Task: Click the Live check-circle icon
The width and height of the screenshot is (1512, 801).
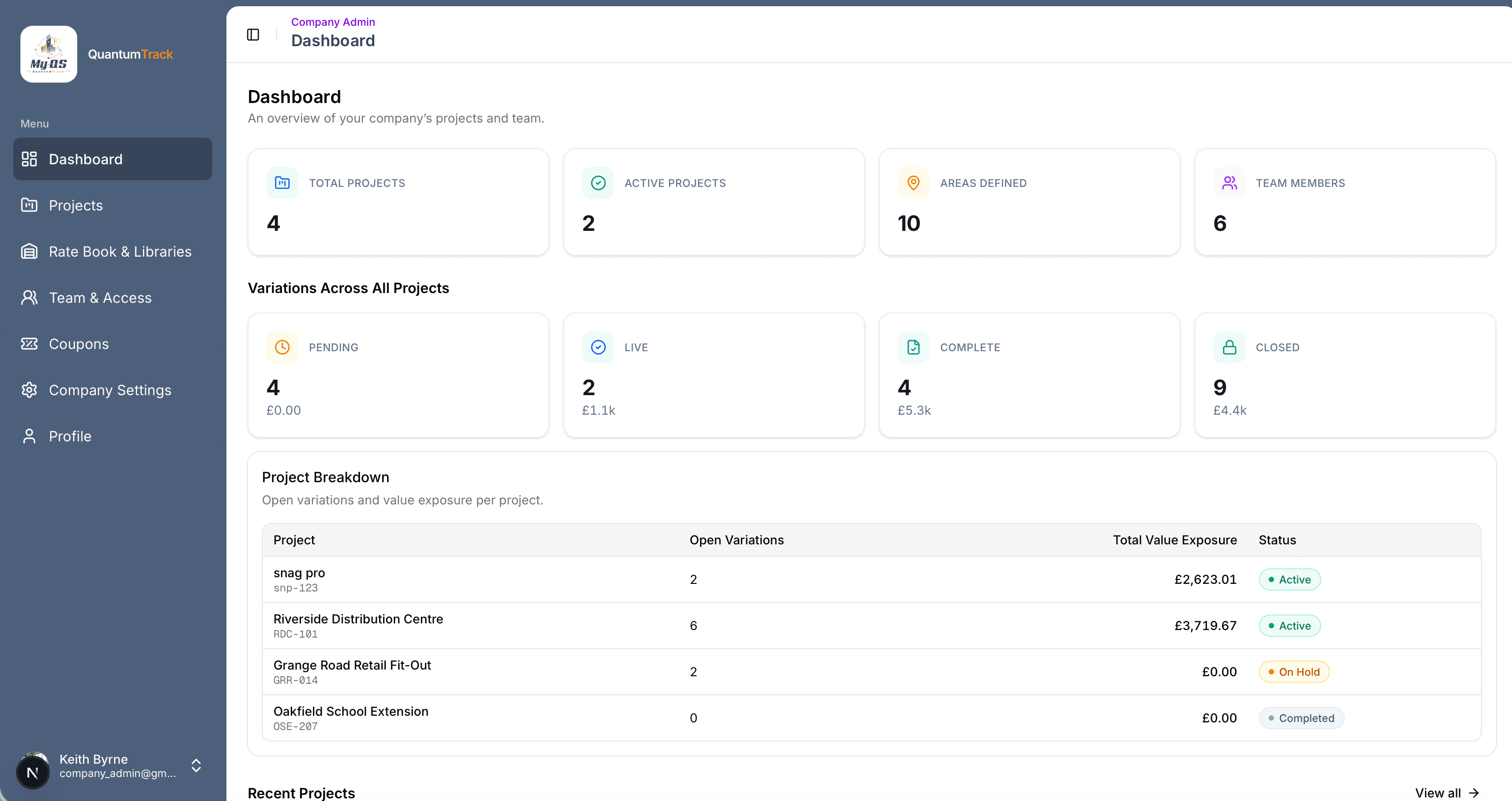Action: (x=598, y=348)
